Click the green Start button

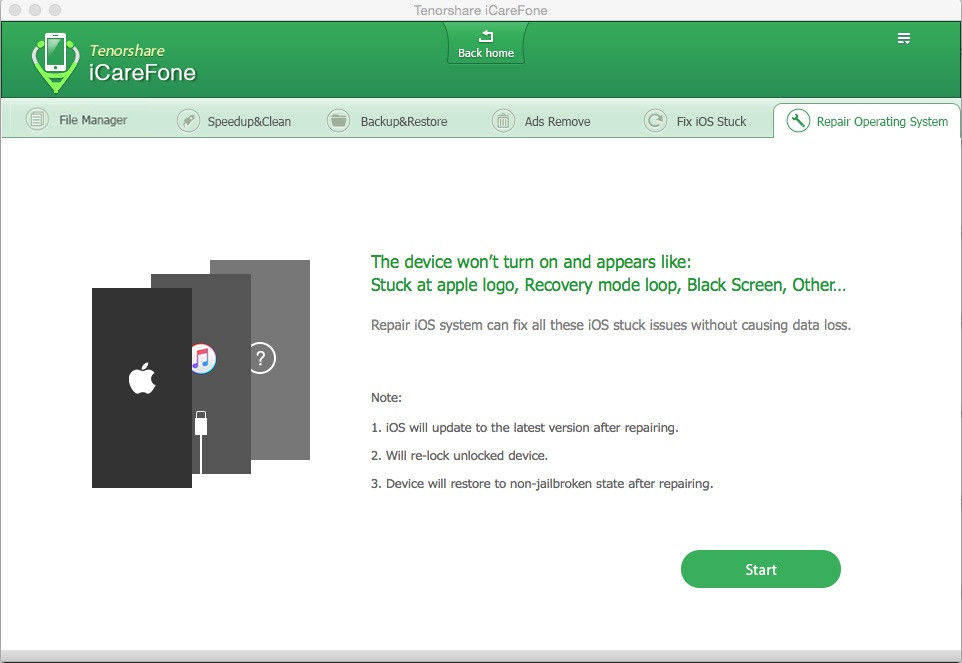coord(761,569)
